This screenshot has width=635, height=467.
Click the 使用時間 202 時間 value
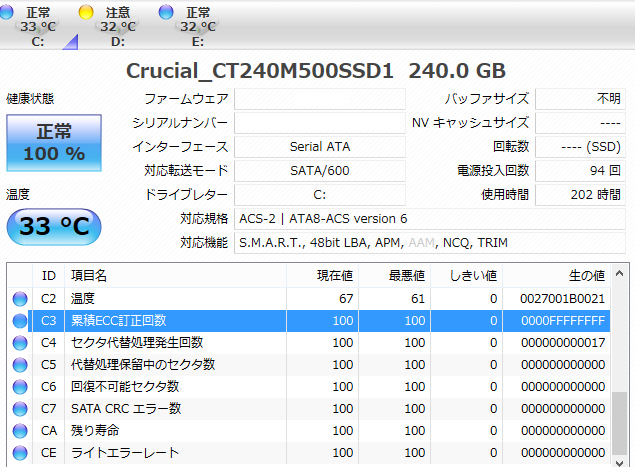pos(580,195)
